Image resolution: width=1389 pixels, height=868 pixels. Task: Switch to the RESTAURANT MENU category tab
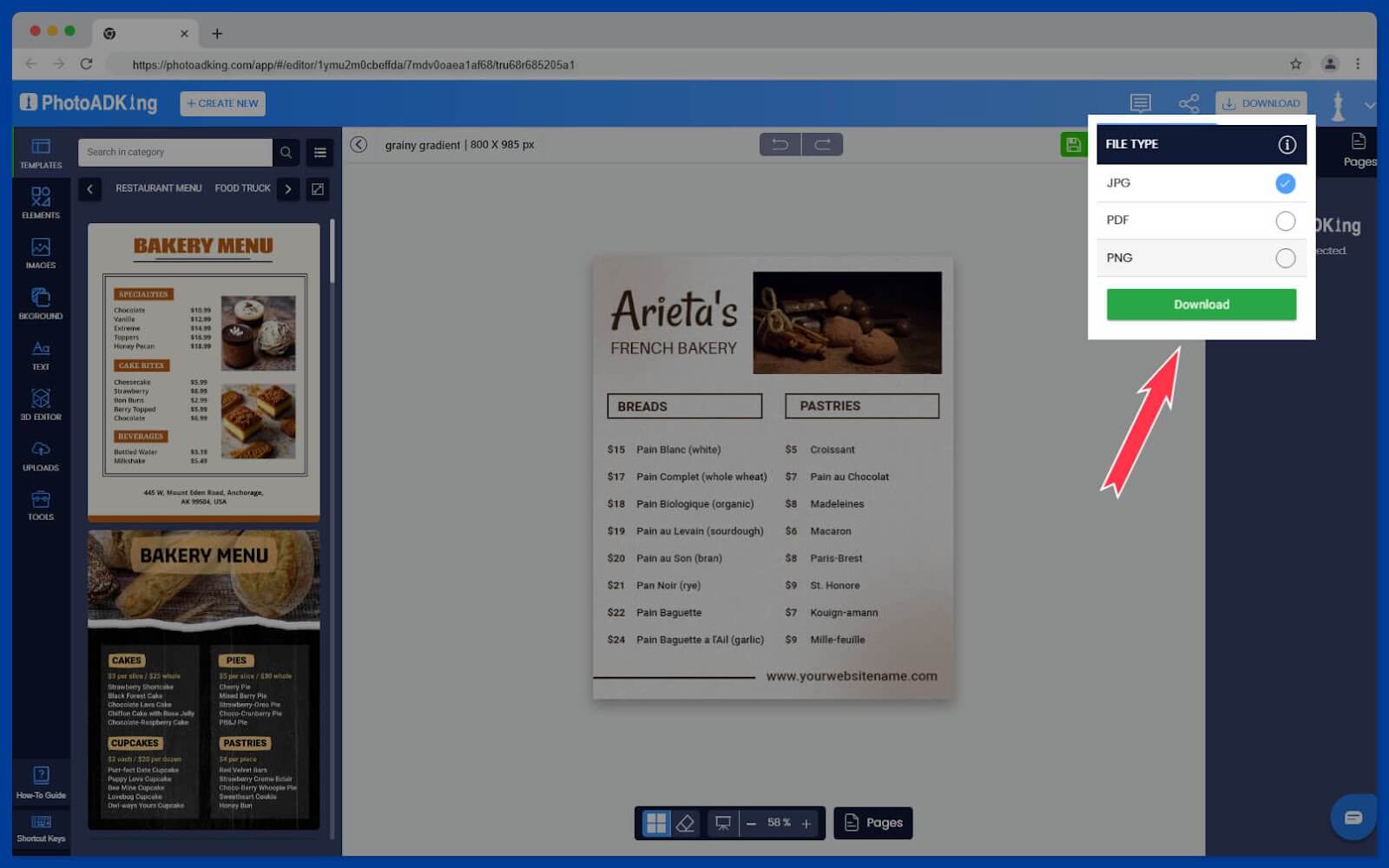click(x=159, y=188)
